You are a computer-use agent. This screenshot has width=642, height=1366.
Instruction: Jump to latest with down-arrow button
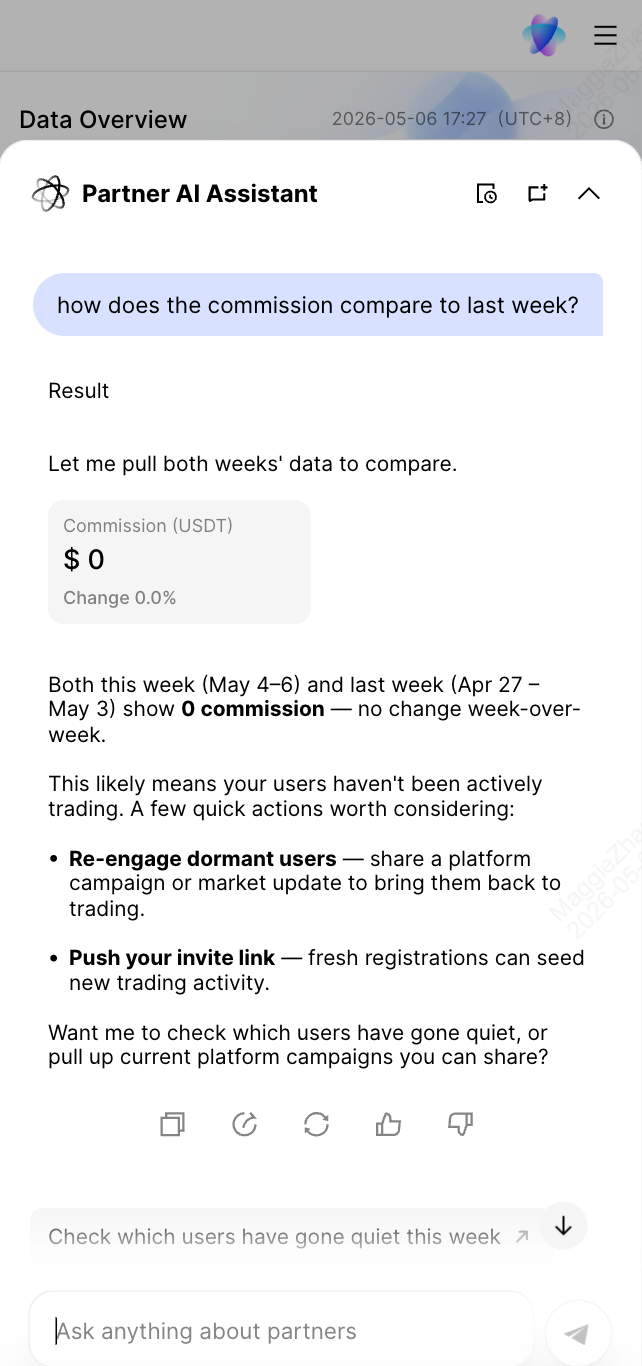(x=563, y=1225)
